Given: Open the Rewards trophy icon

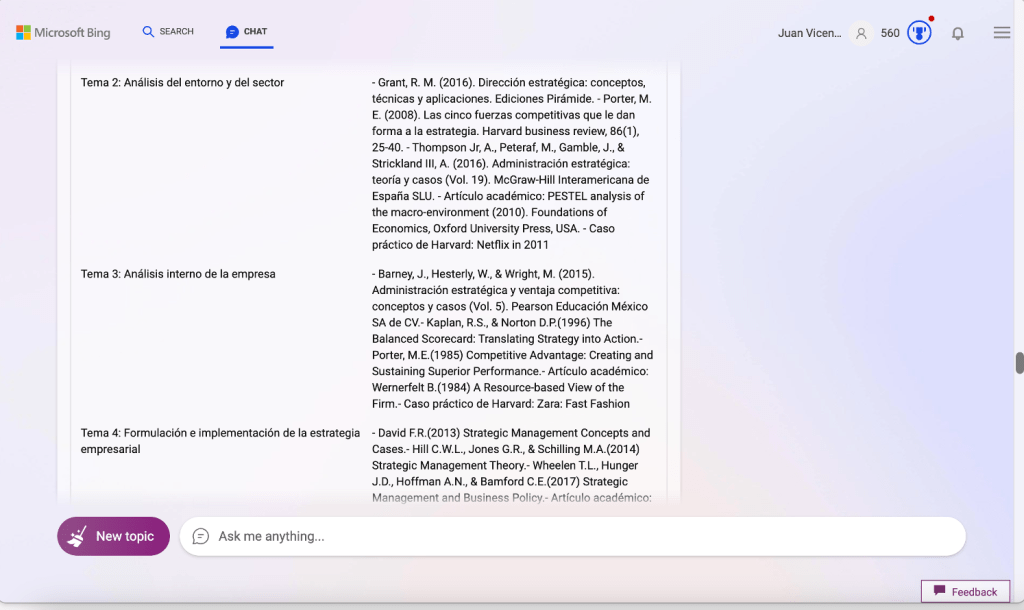Looking at the screenshot, I should [x=919, y=33].
